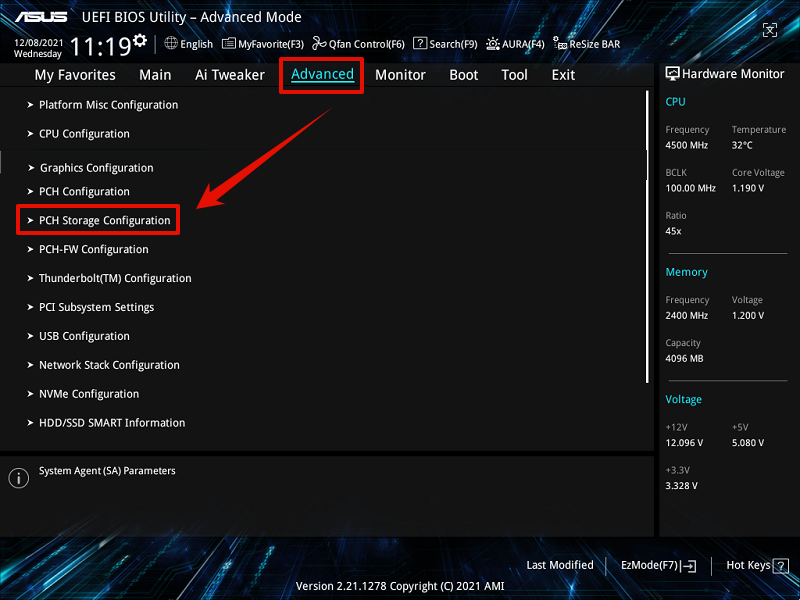Screen dimensions: 800x600
Task: Click the Last Modified button
Action: pos(559,565)
